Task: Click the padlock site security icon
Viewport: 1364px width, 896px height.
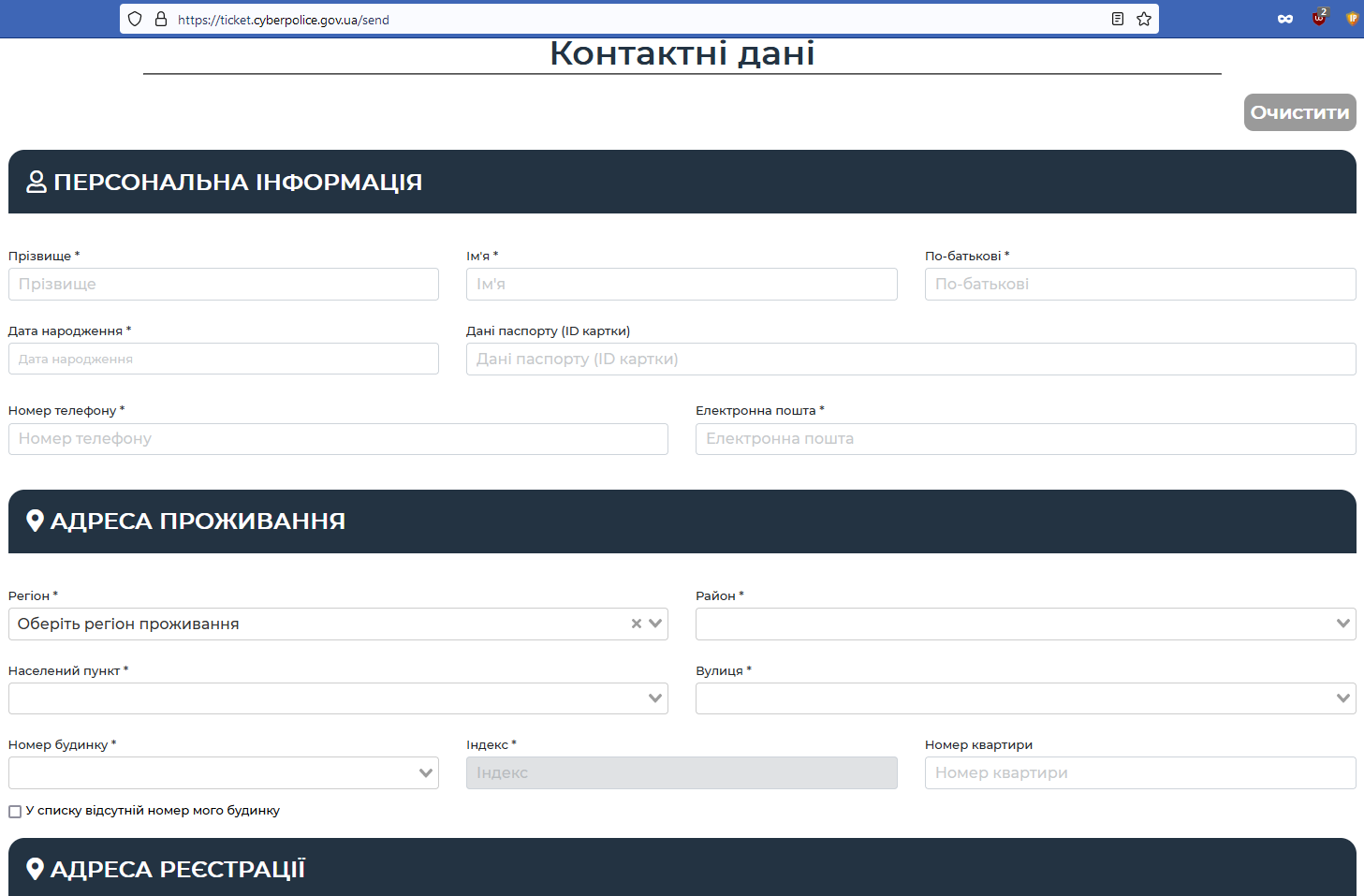Action: tap(161, 19)
